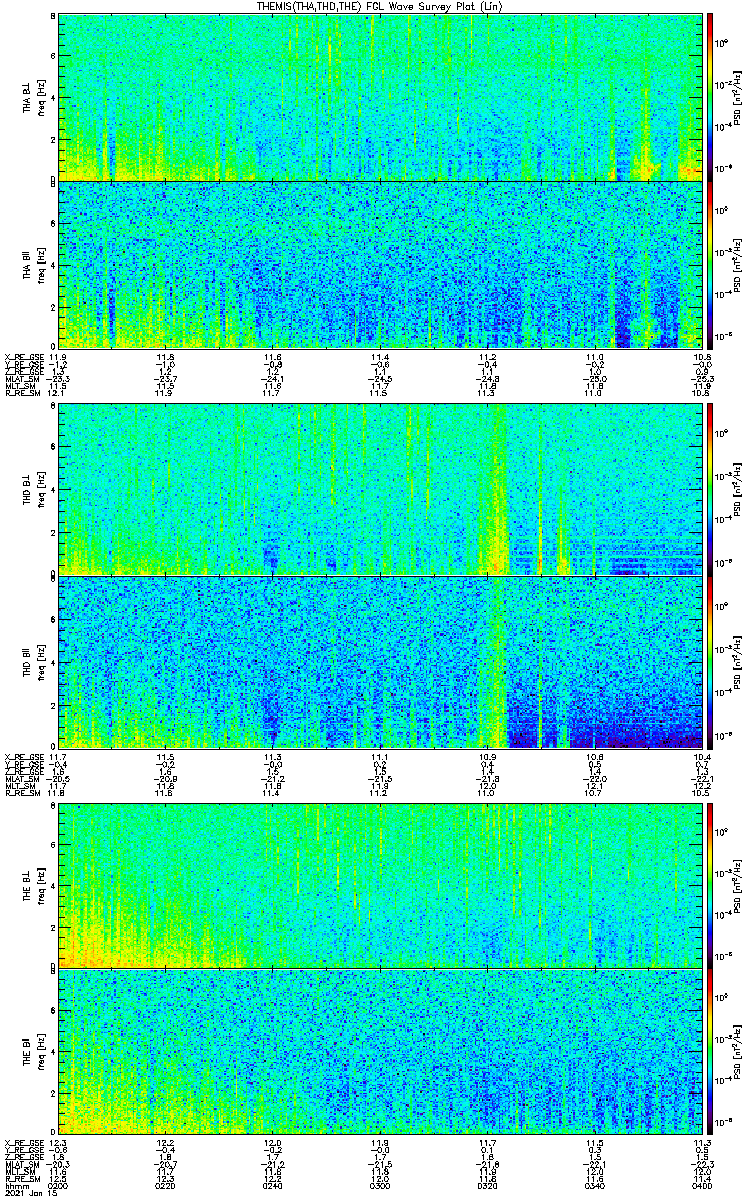Click inside the THA B-parallel spectrogram panel
The height and width of the screenshot is (1200, 750).
(380, 263)
